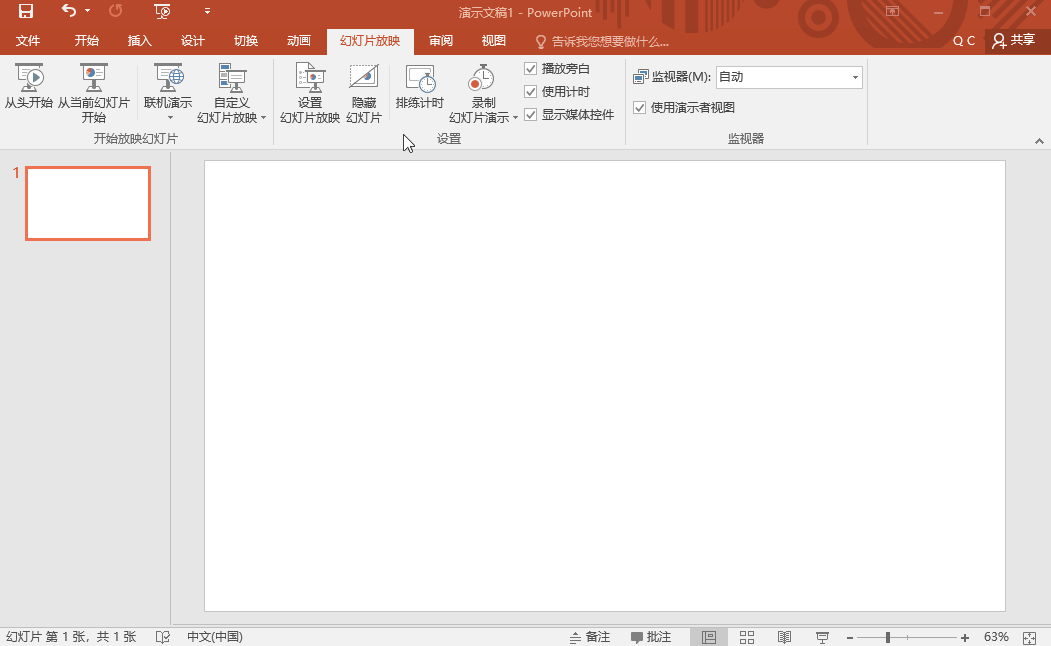Disable 使用演示者视图 checkbox
The height and width of the screenshot is (646, 1051).
tap(640, 108)
